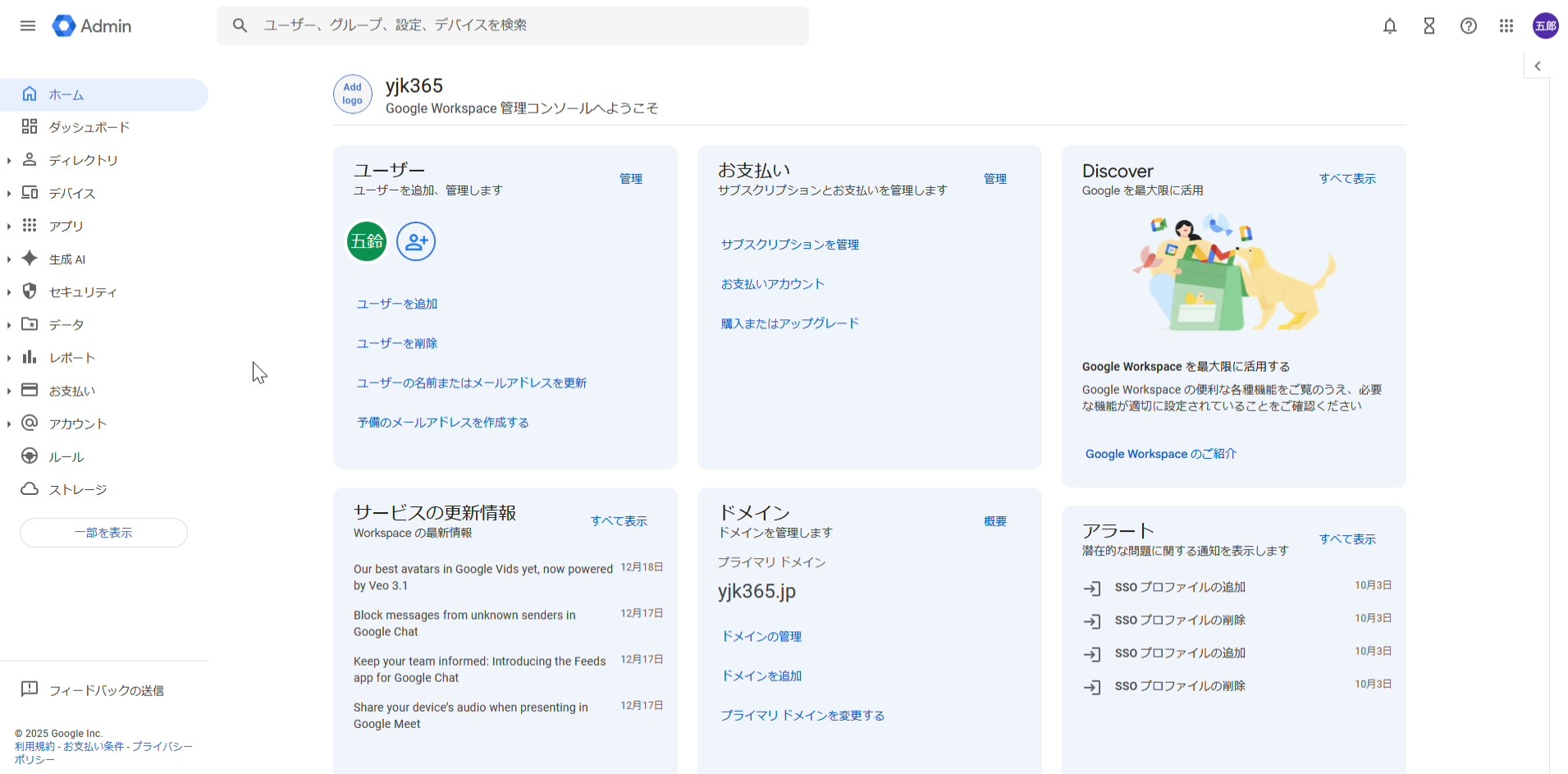The width and height of the screenshot is (1568, 774).
Task: Select ストレージ in the sidebar
Action: (x=77, y=490)
